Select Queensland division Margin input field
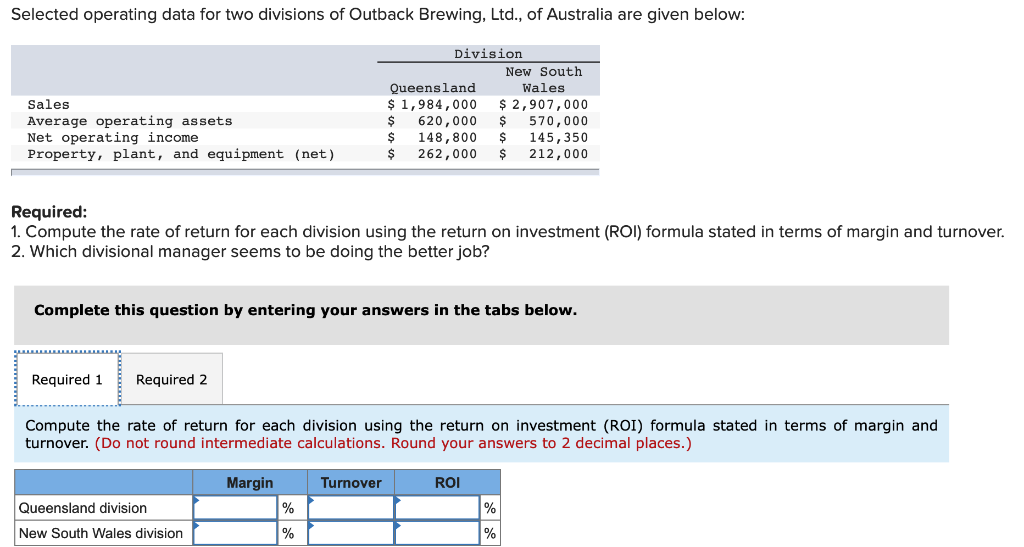The height and width of the screenshot is (547, 1024). (x=235, y=508)
